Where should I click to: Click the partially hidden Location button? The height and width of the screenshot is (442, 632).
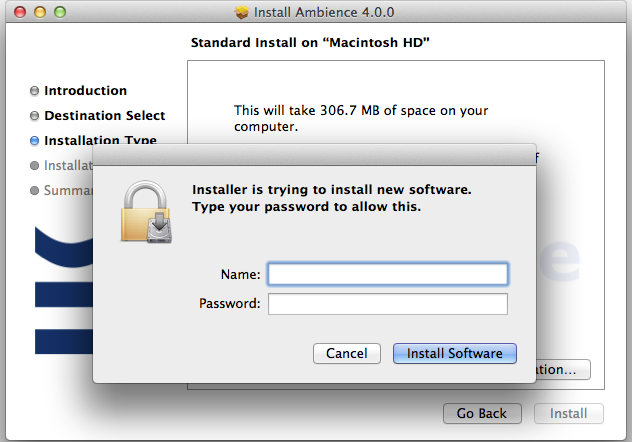coord(563,369)
